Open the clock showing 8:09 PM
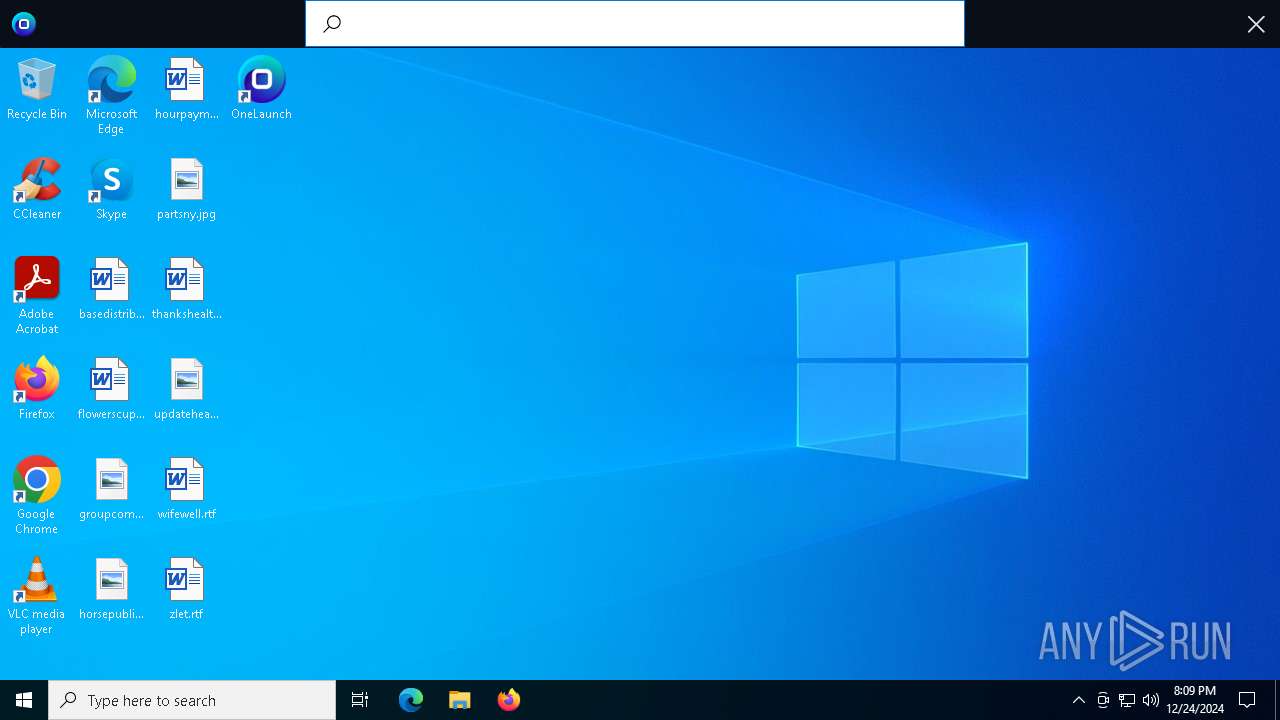The height and width of the screenshot is (720, 1280). click(x=1195, y=700)
